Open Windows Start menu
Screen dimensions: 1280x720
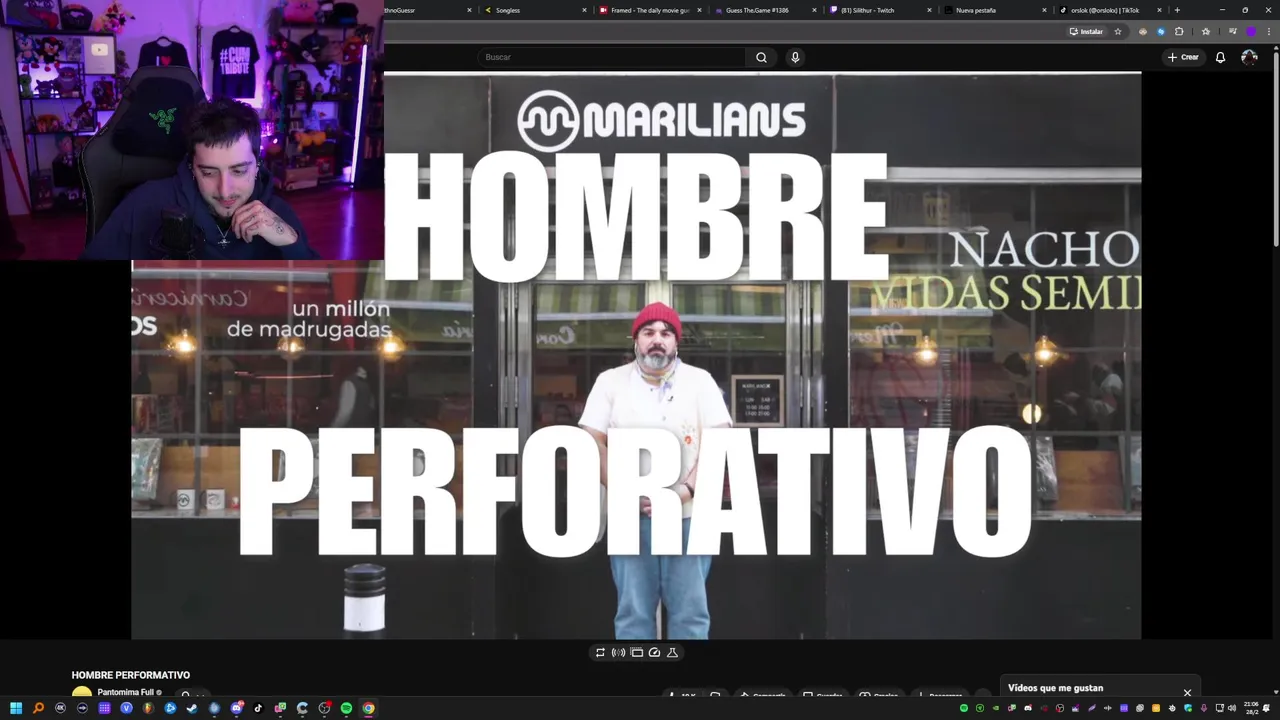coord(16,708)
